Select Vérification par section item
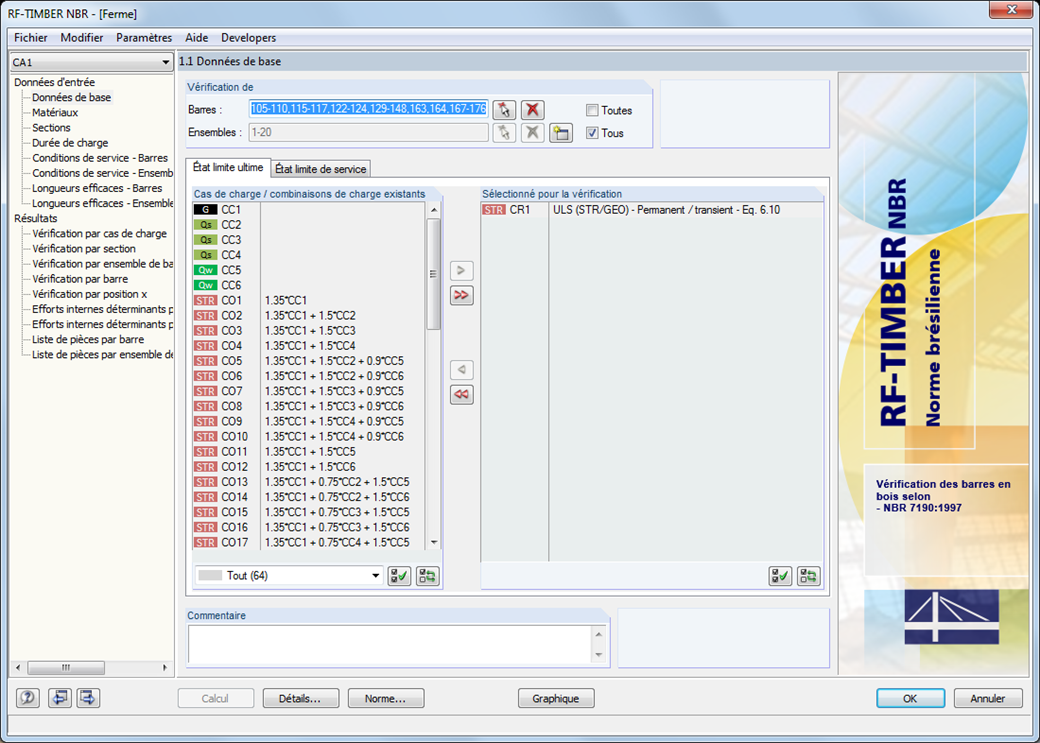Image resolution: width=1040 pixels, height=743 pixels. [84, 249]
